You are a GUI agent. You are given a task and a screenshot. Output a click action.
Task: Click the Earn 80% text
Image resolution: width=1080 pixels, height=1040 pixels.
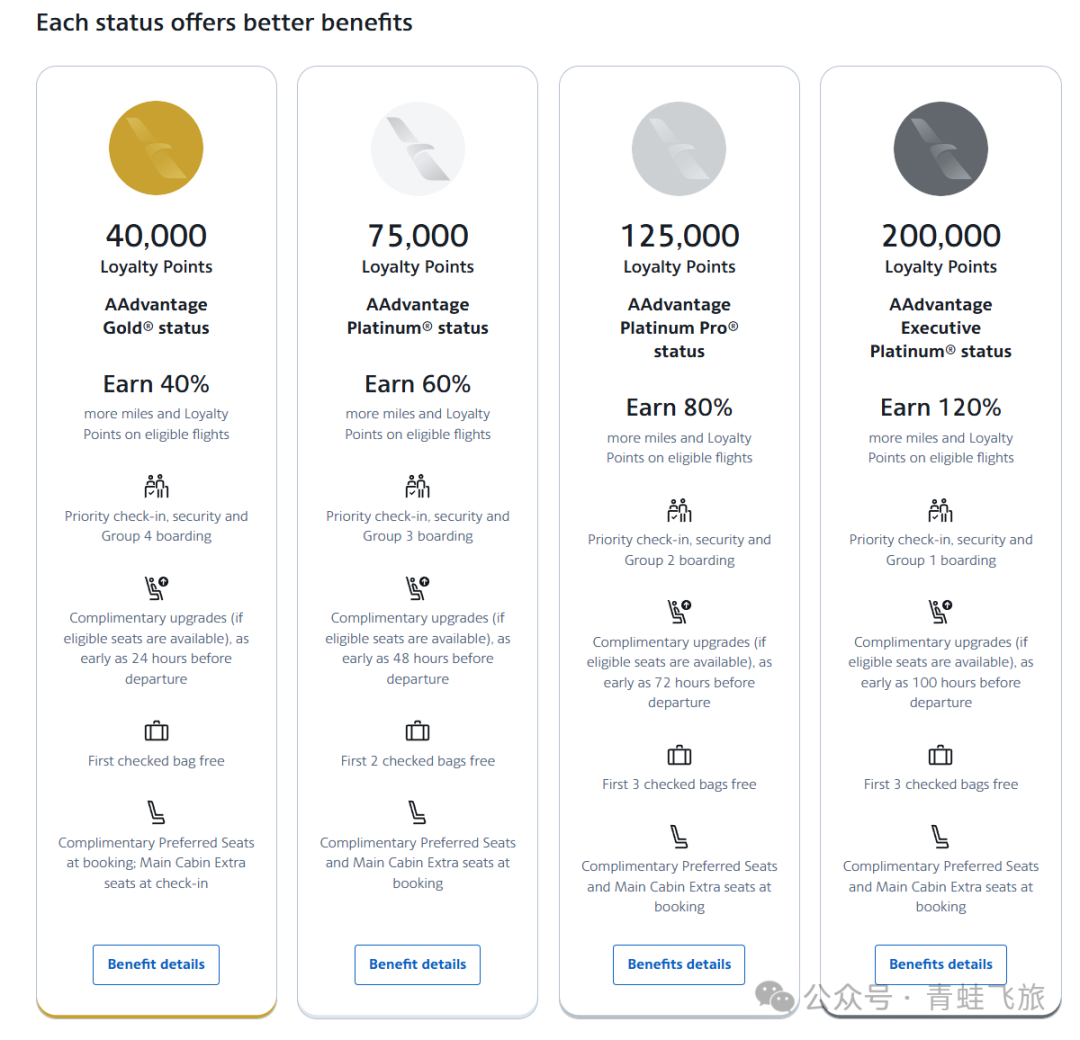[679, 408]
